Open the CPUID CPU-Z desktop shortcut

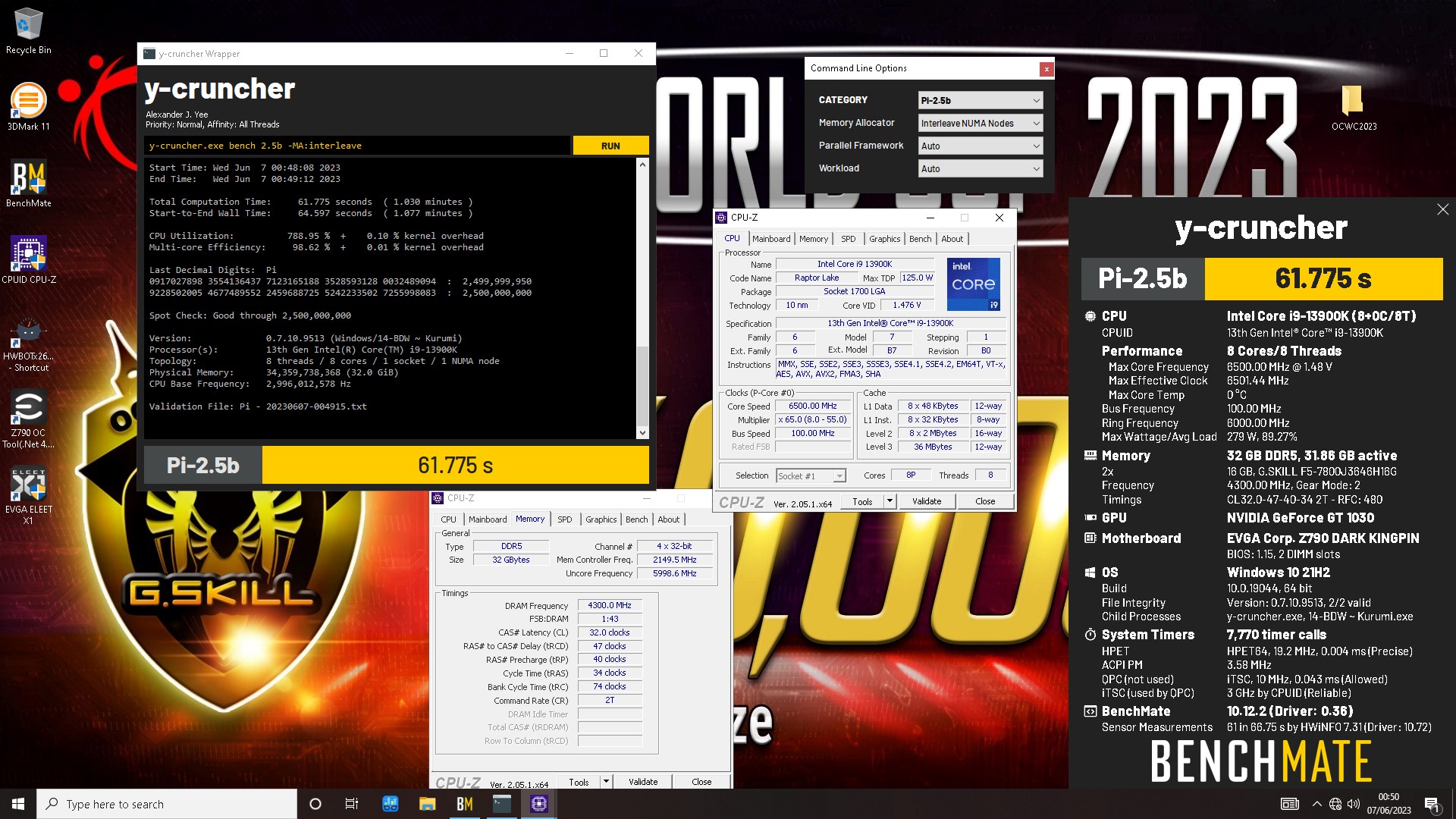(x=28, y=260)
